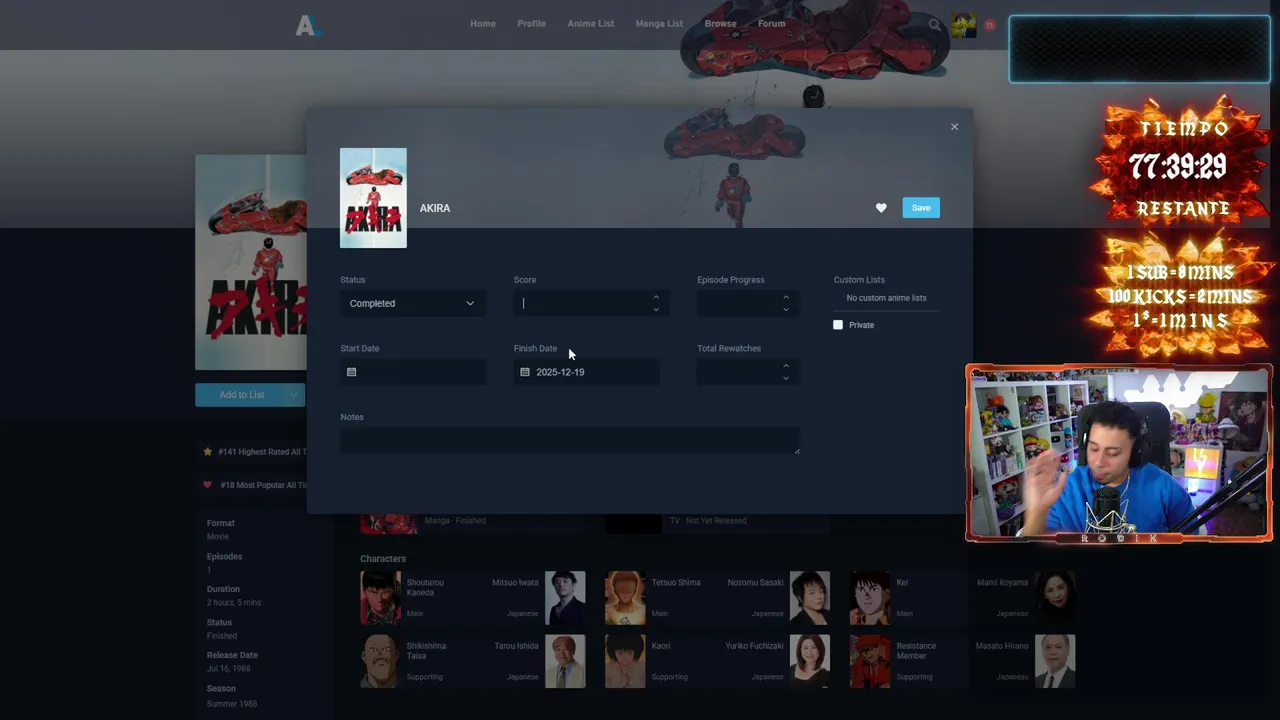Expand the Add to List dropdown arrow
Image resolution: width=1280 pixels, height=720 pixels.
(294, 395)
